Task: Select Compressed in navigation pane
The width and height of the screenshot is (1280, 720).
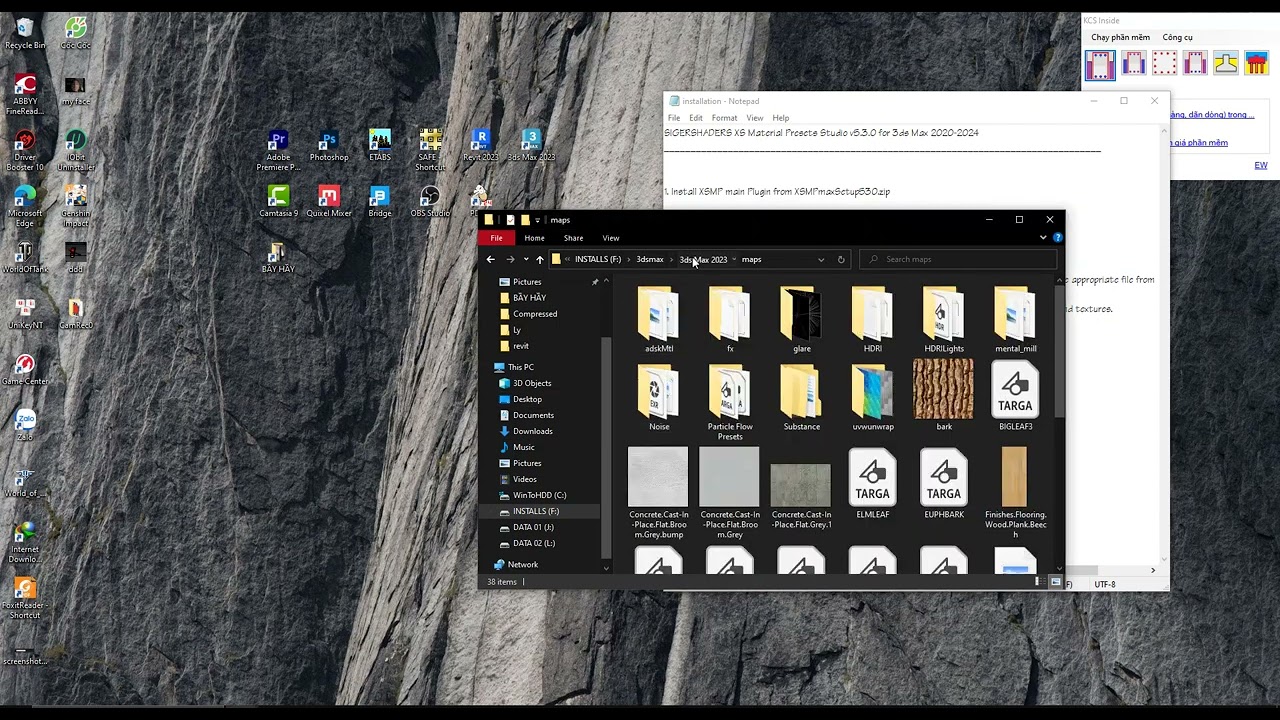Action: coord(535,314)
